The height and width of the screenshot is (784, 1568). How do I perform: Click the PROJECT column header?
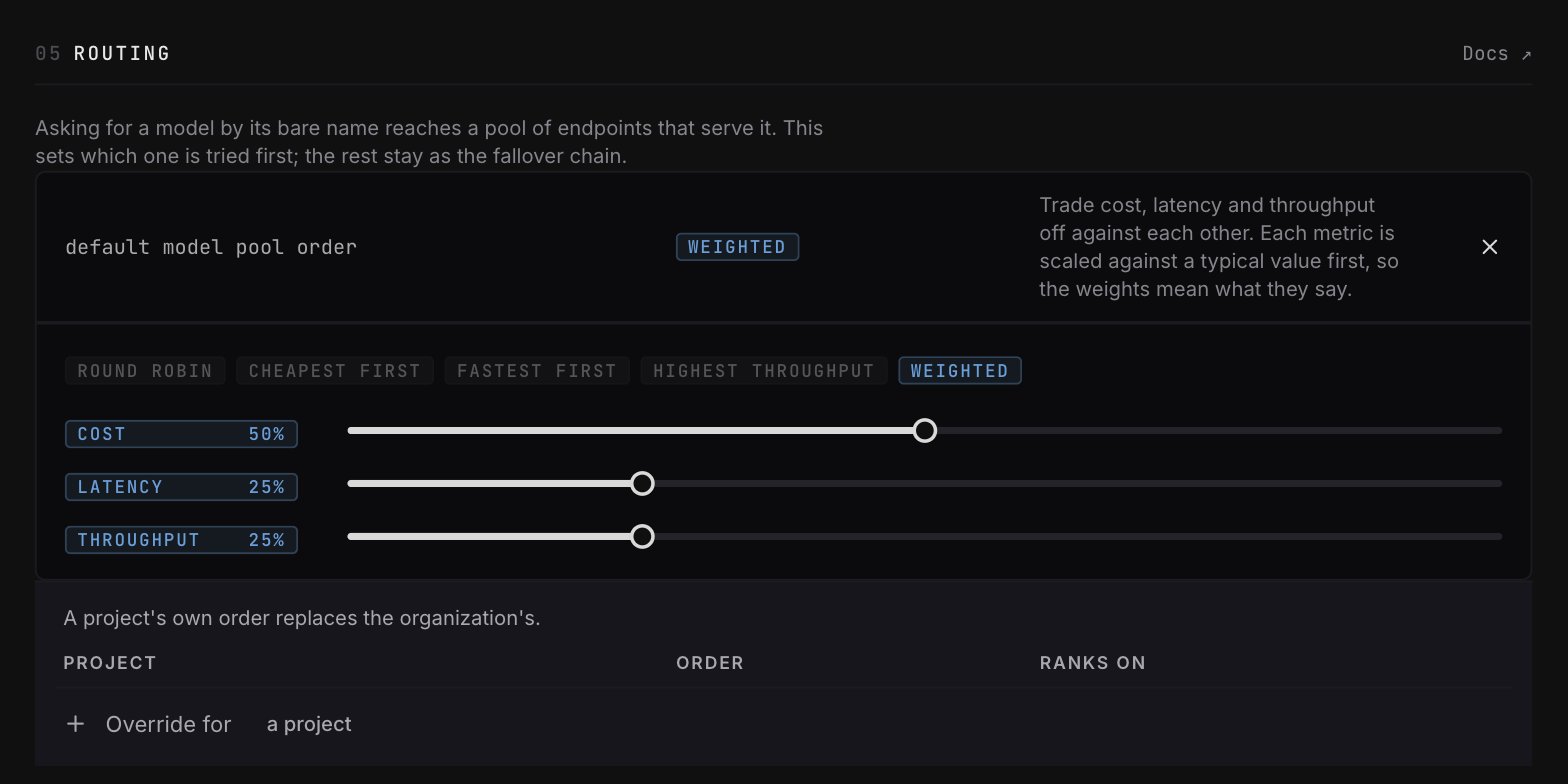[x=110, y=663]
